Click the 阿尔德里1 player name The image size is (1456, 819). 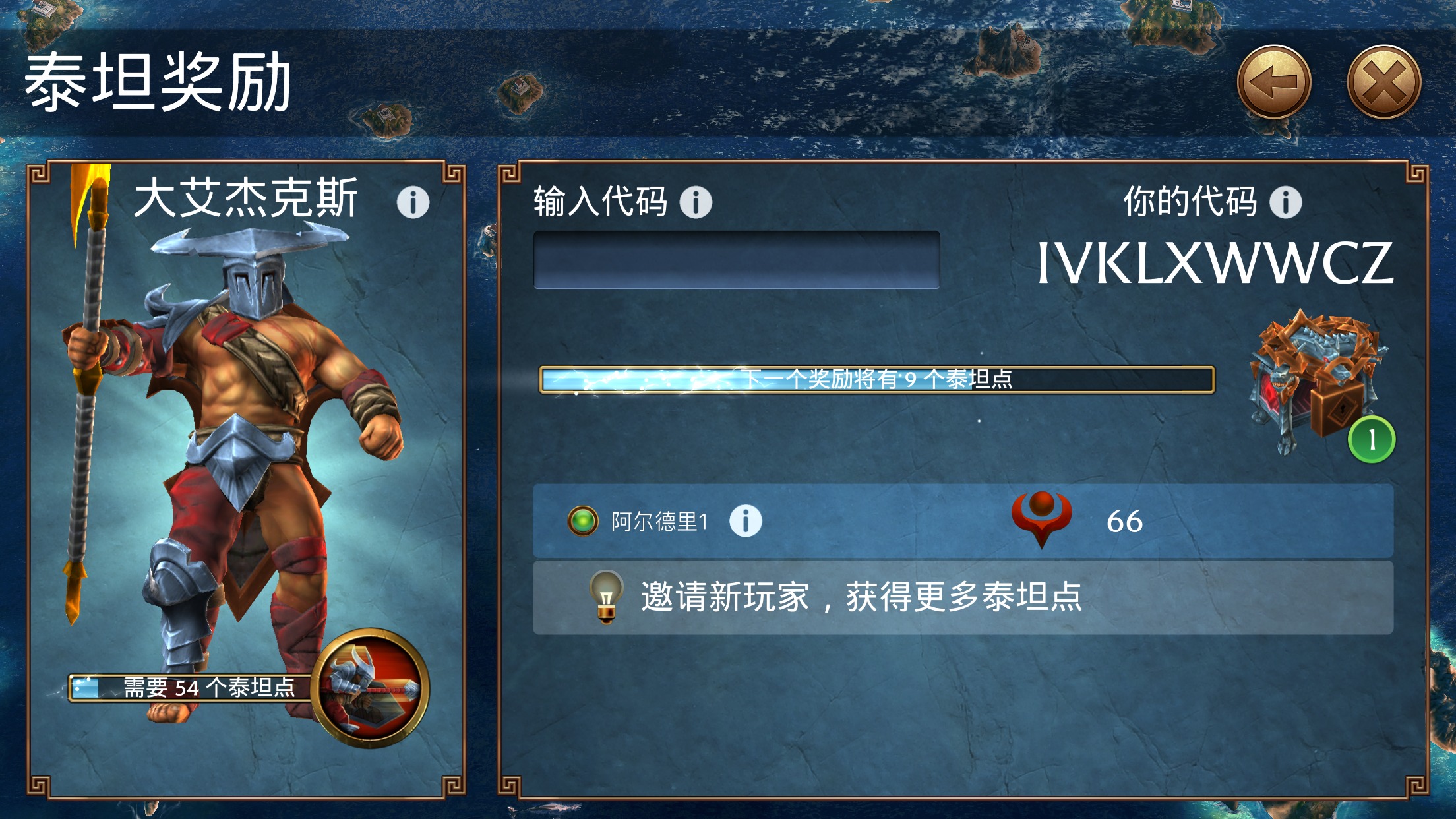coord(659,522)
